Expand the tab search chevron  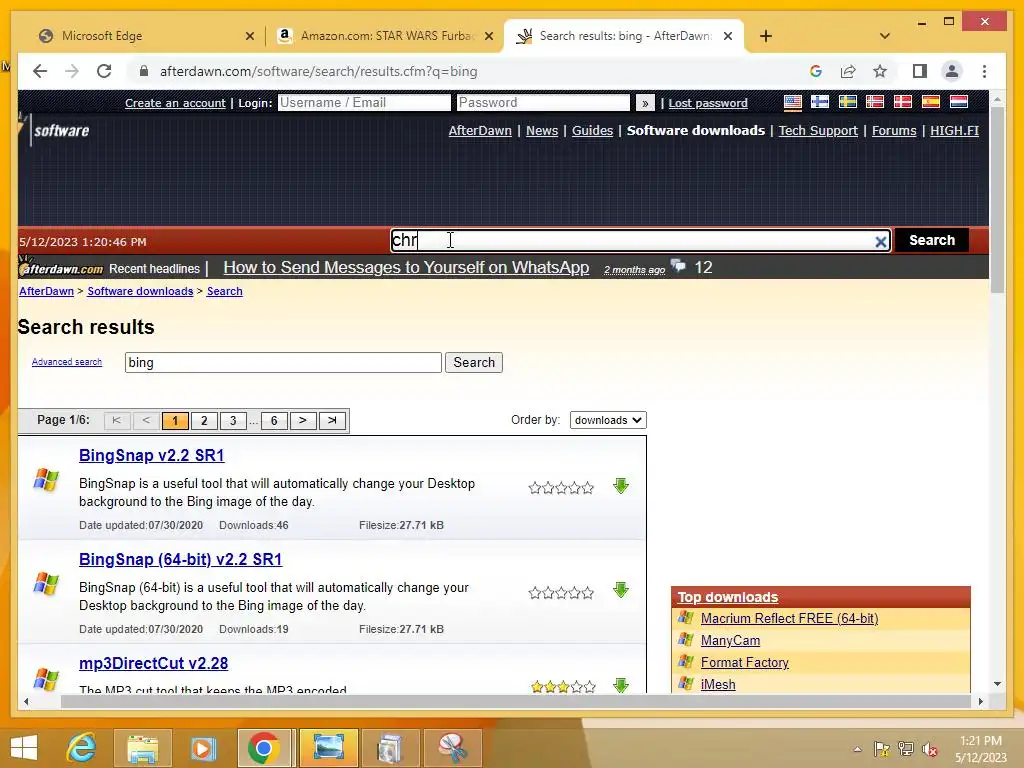(x=885, y=36)
